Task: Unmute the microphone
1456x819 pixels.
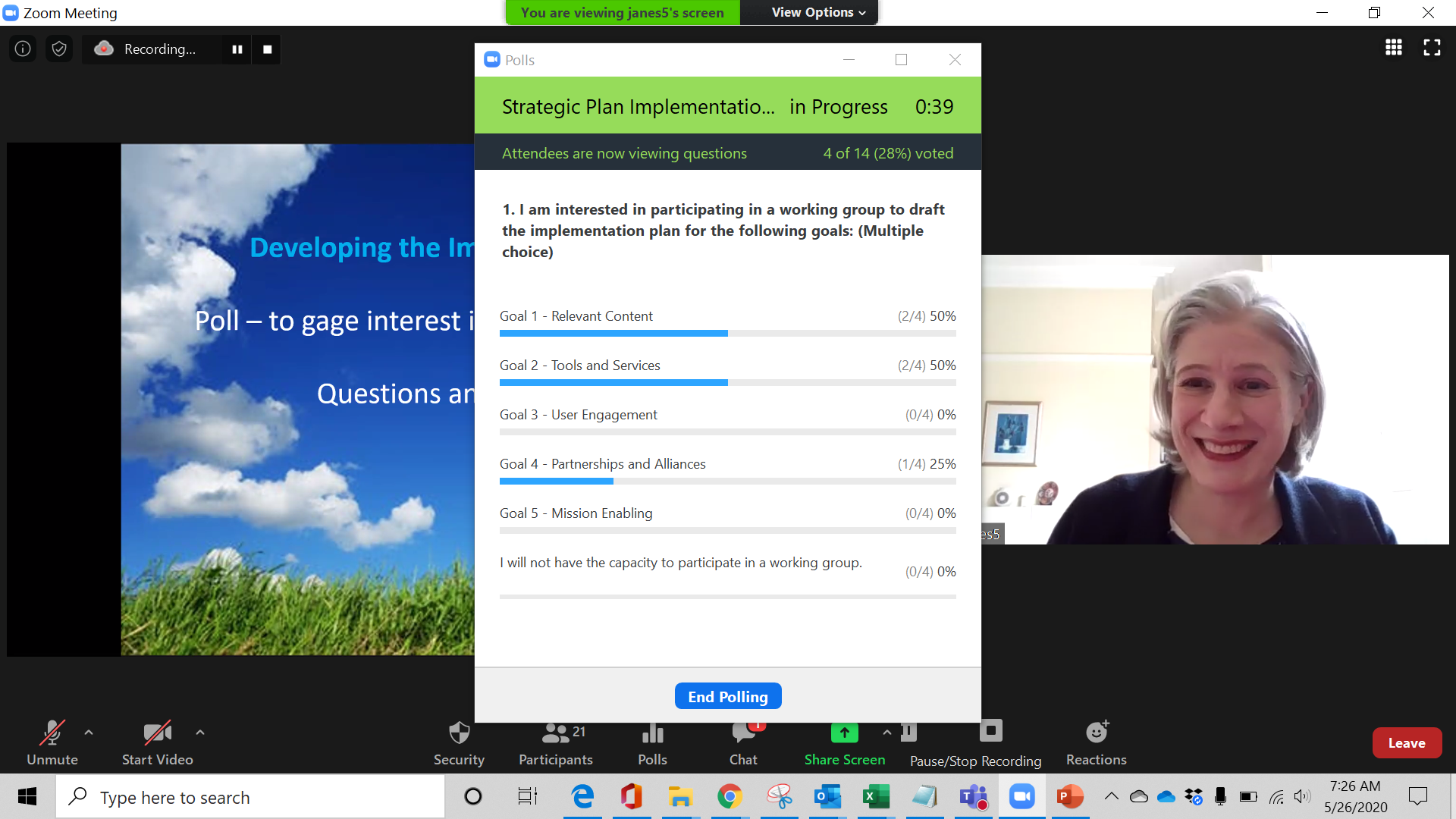Action: click(52, 743)
